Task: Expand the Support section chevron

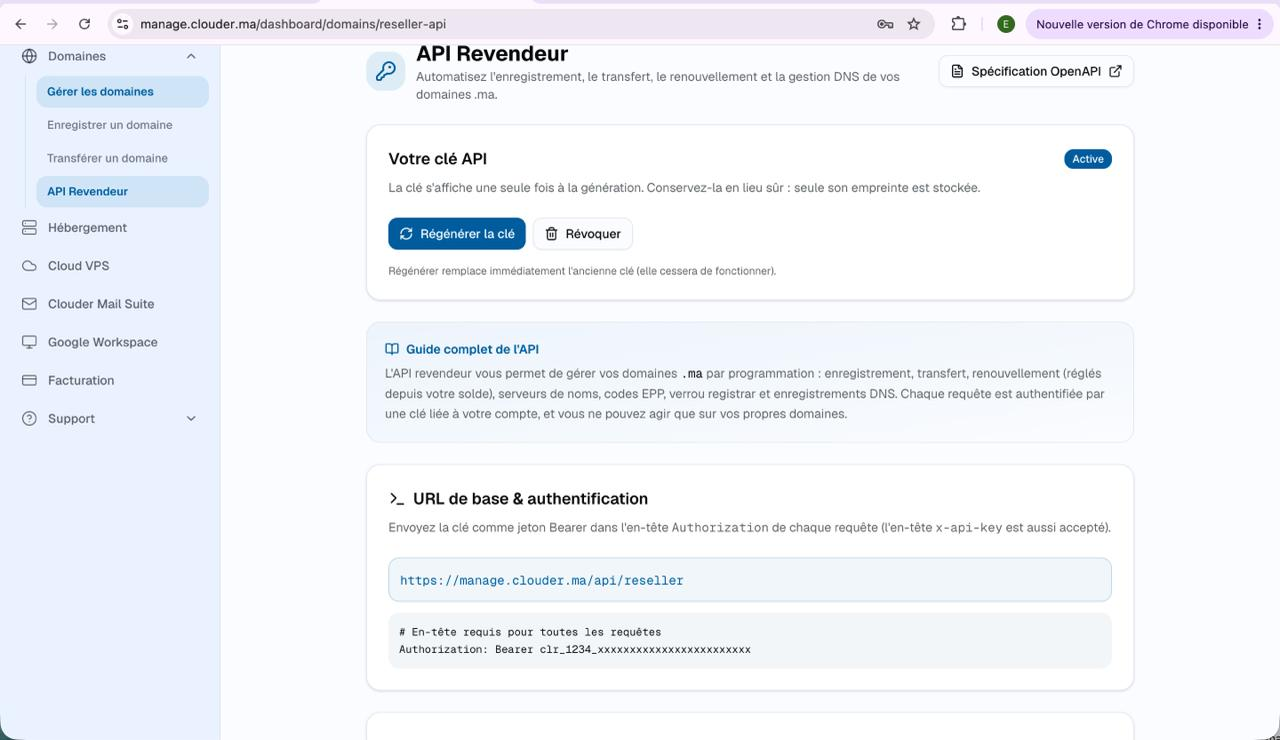Action: click(x=191, y=418)
